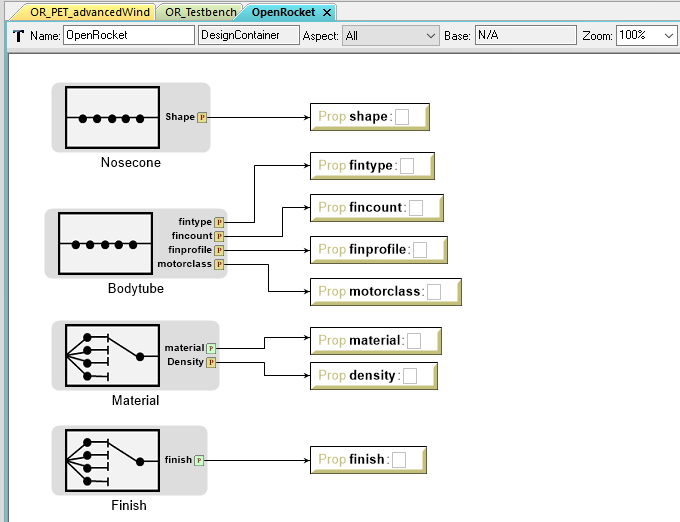680x522 pixels.
Task: Select the Nosecone component icon
Action: [112, 117]
